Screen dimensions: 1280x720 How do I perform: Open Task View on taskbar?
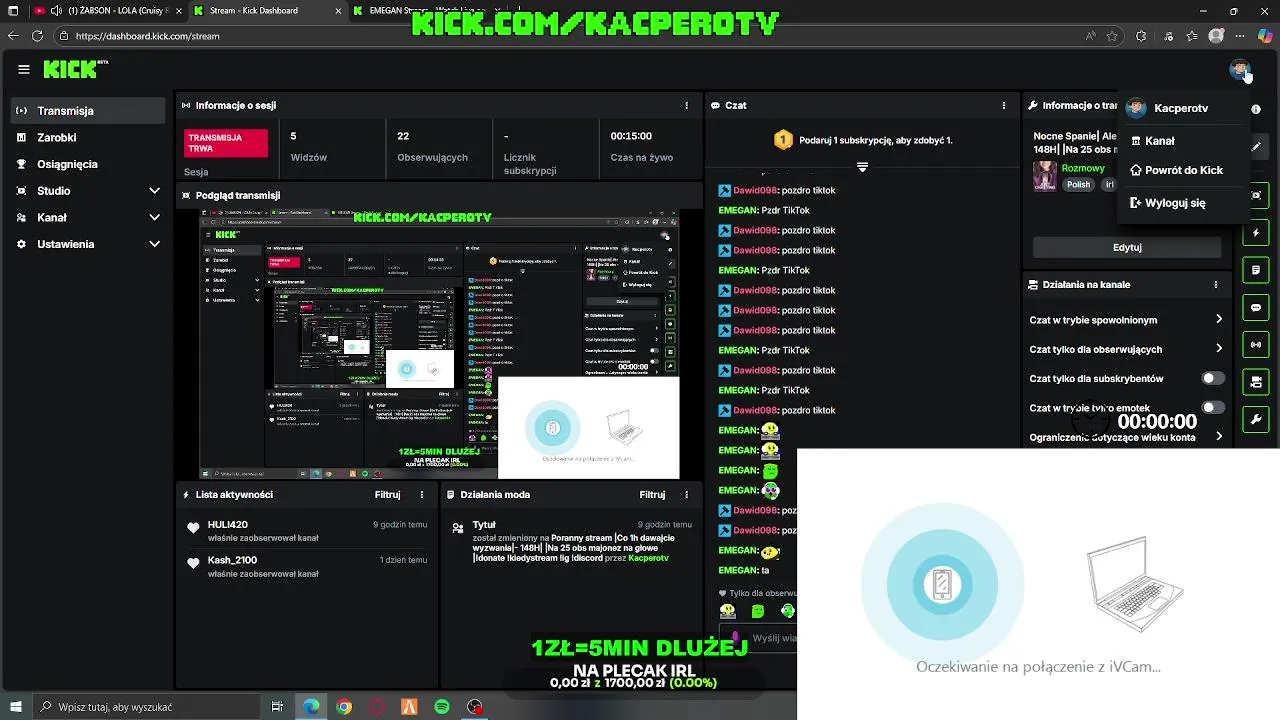click(278, 707)
